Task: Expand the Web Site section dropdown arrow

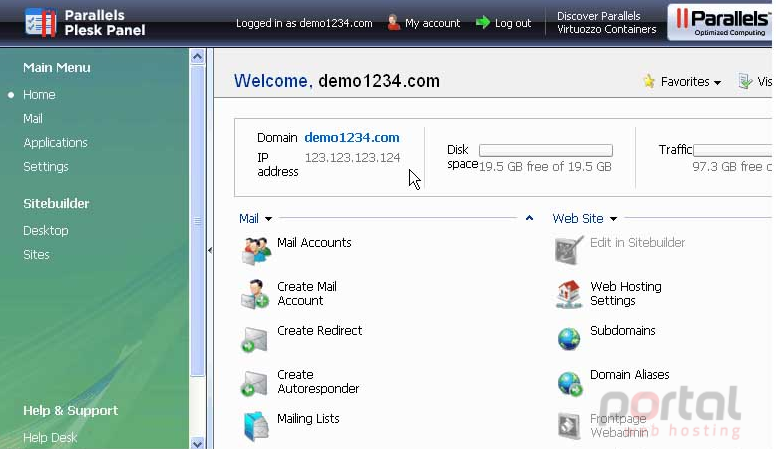Action: (613, 219)
